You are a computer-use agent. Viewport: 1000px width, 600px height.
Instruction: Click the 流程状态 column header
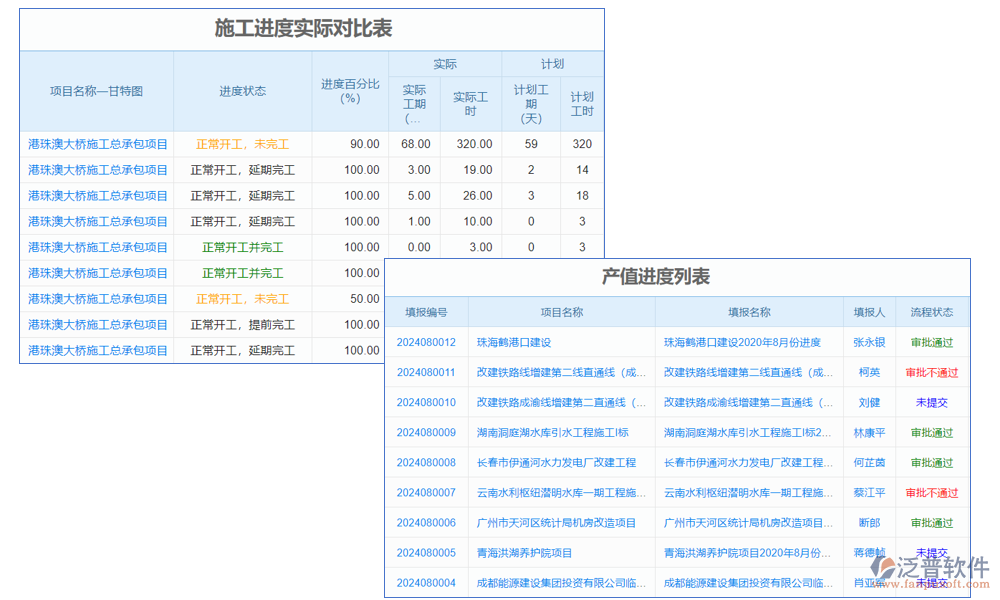pos(932,310)
